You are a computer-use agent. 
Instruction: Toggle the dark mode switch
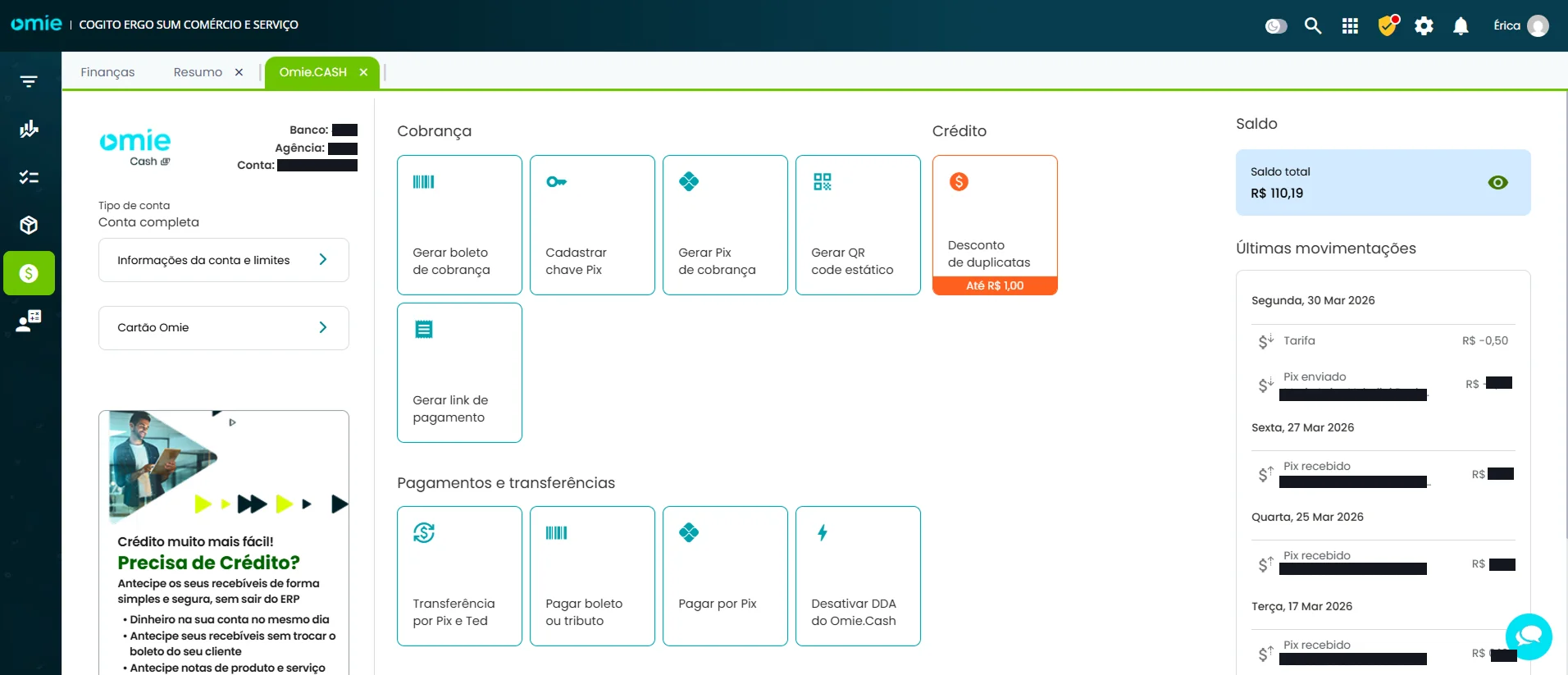1276,26
